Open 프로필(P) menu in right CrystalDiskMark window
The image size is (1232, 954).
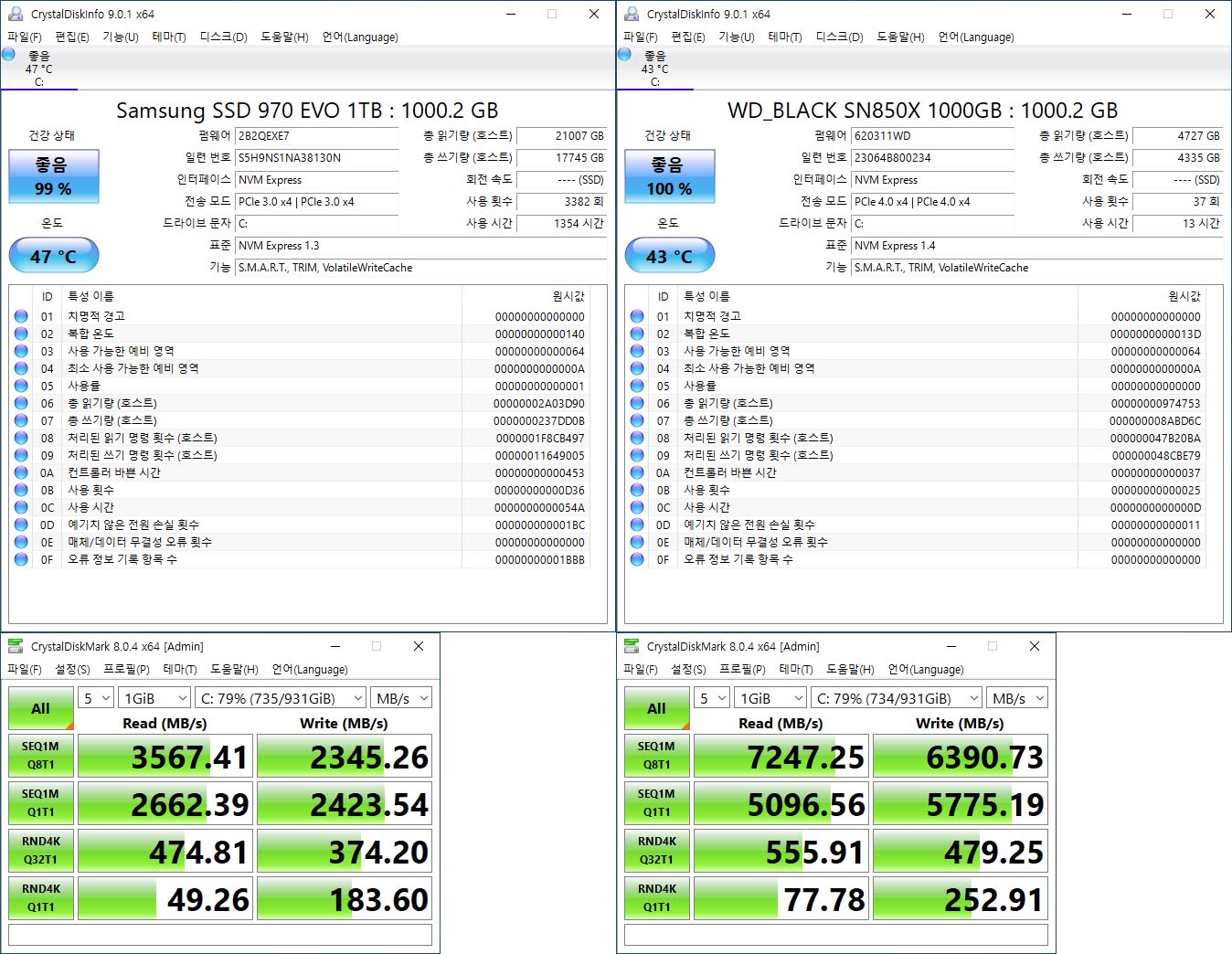tap(742, 669)
